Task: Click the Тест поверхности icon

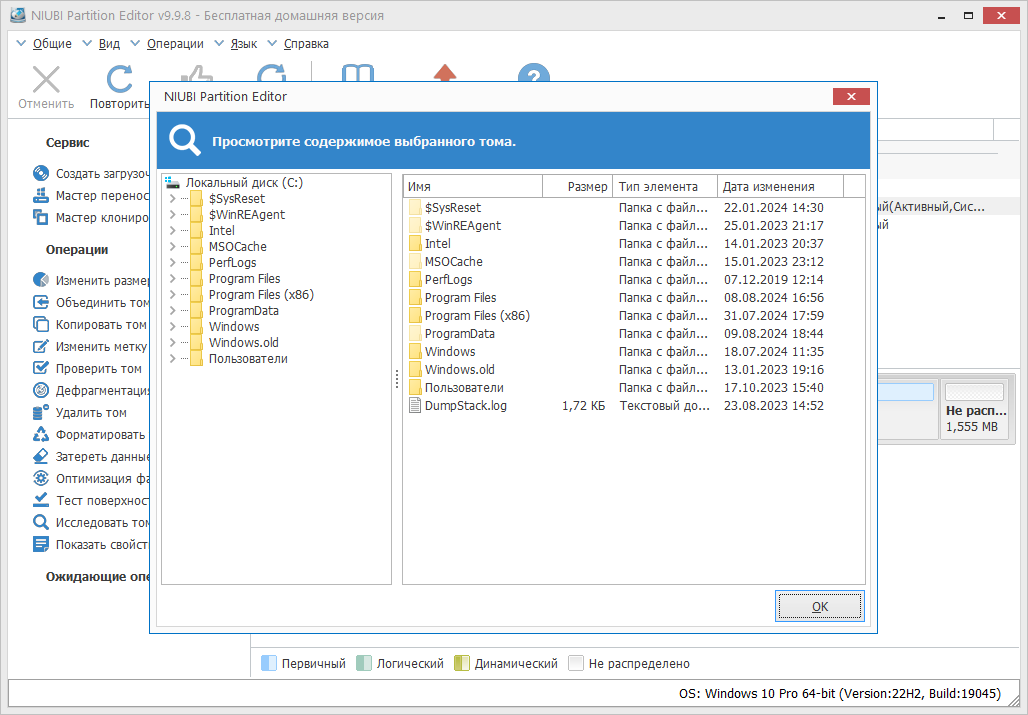Action: click(x=41, y=500)
